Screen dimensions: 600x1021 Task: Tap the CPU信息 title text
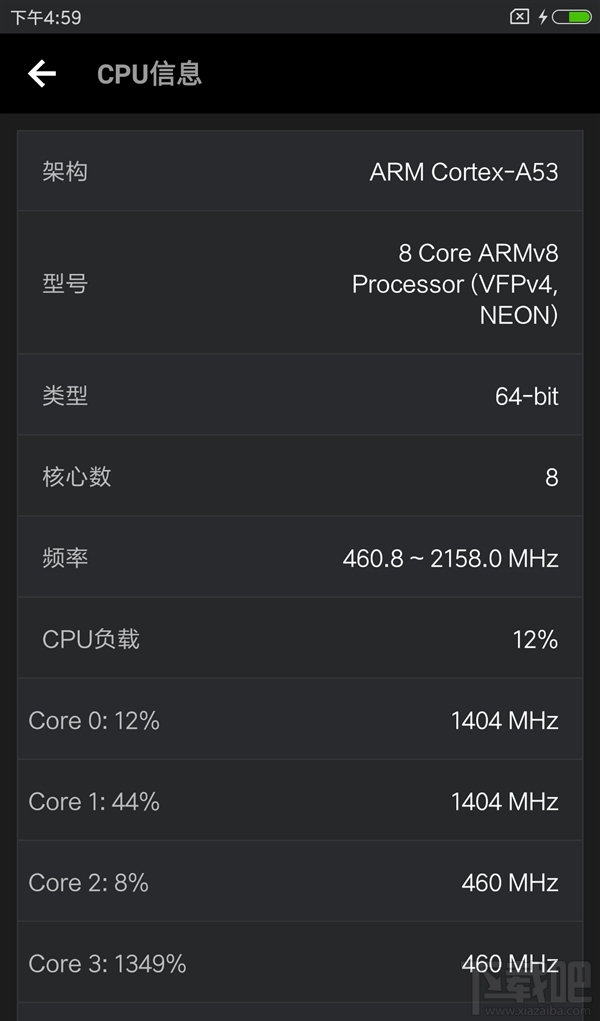click(148, 74)
